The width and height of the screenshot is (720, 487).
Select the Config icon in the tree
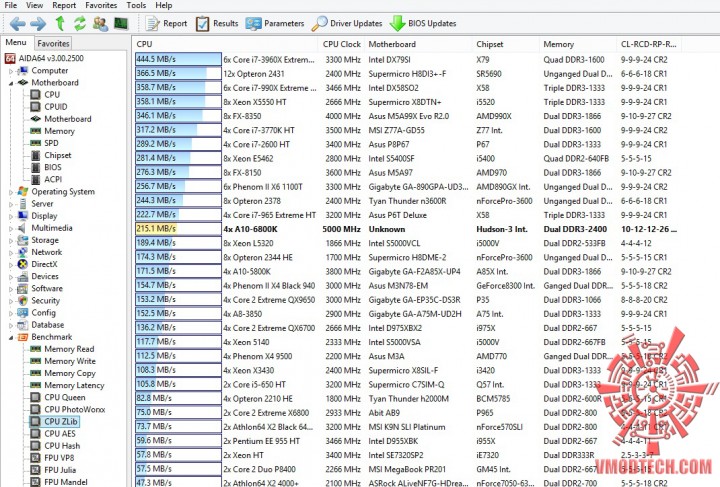22,313
